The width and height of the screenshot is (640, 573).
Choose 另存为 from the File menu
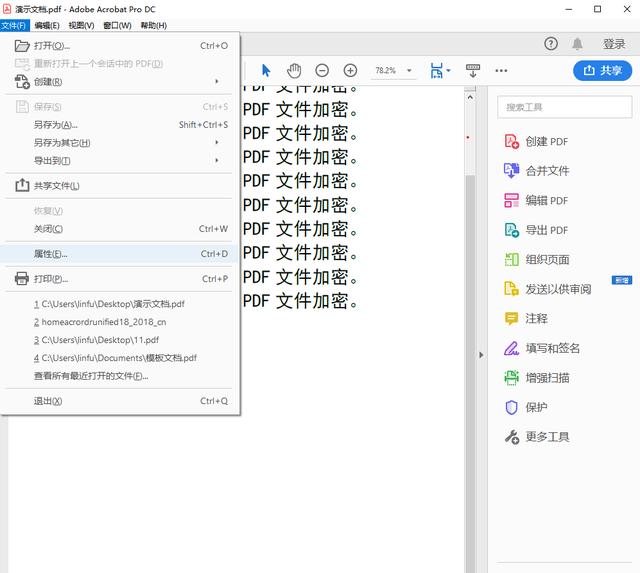118,124
